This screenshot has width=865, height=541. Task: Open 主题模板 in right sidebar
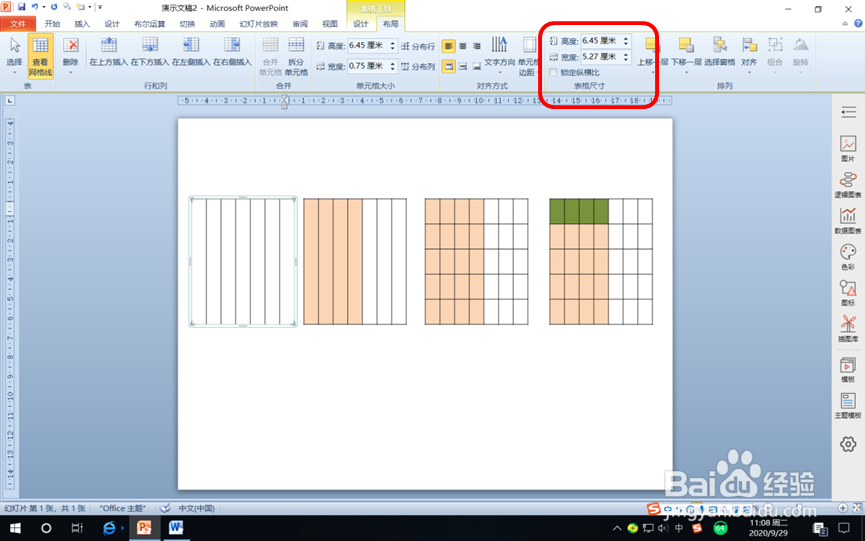[x=848, y=406]
